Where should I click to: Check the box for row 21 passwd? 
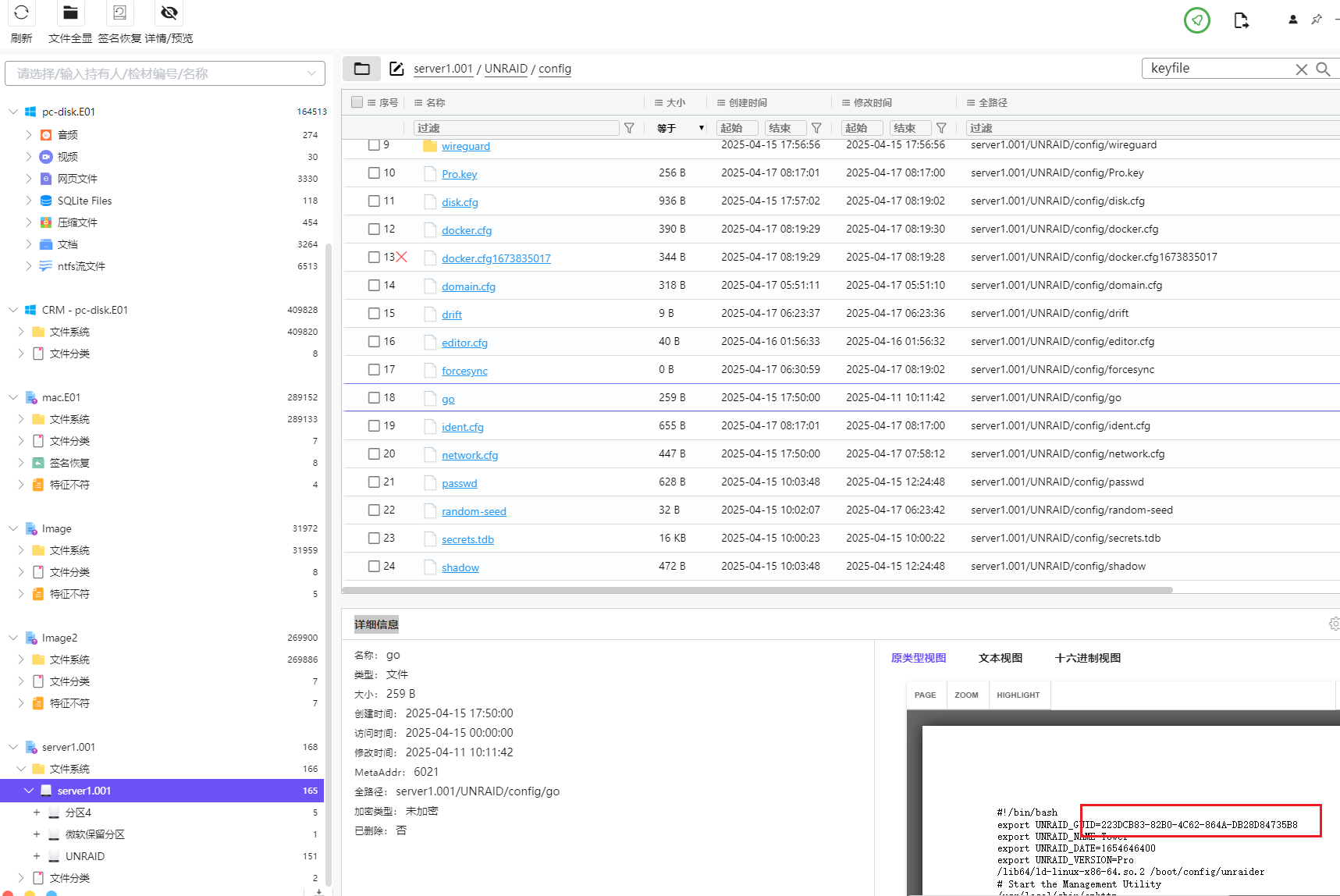[374, 482]
